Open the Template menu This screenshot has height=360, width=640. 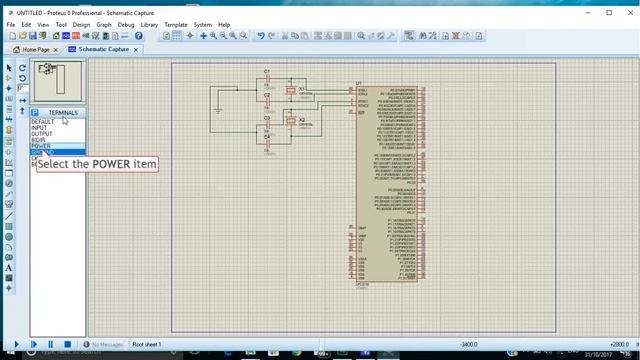coord(176,24)
